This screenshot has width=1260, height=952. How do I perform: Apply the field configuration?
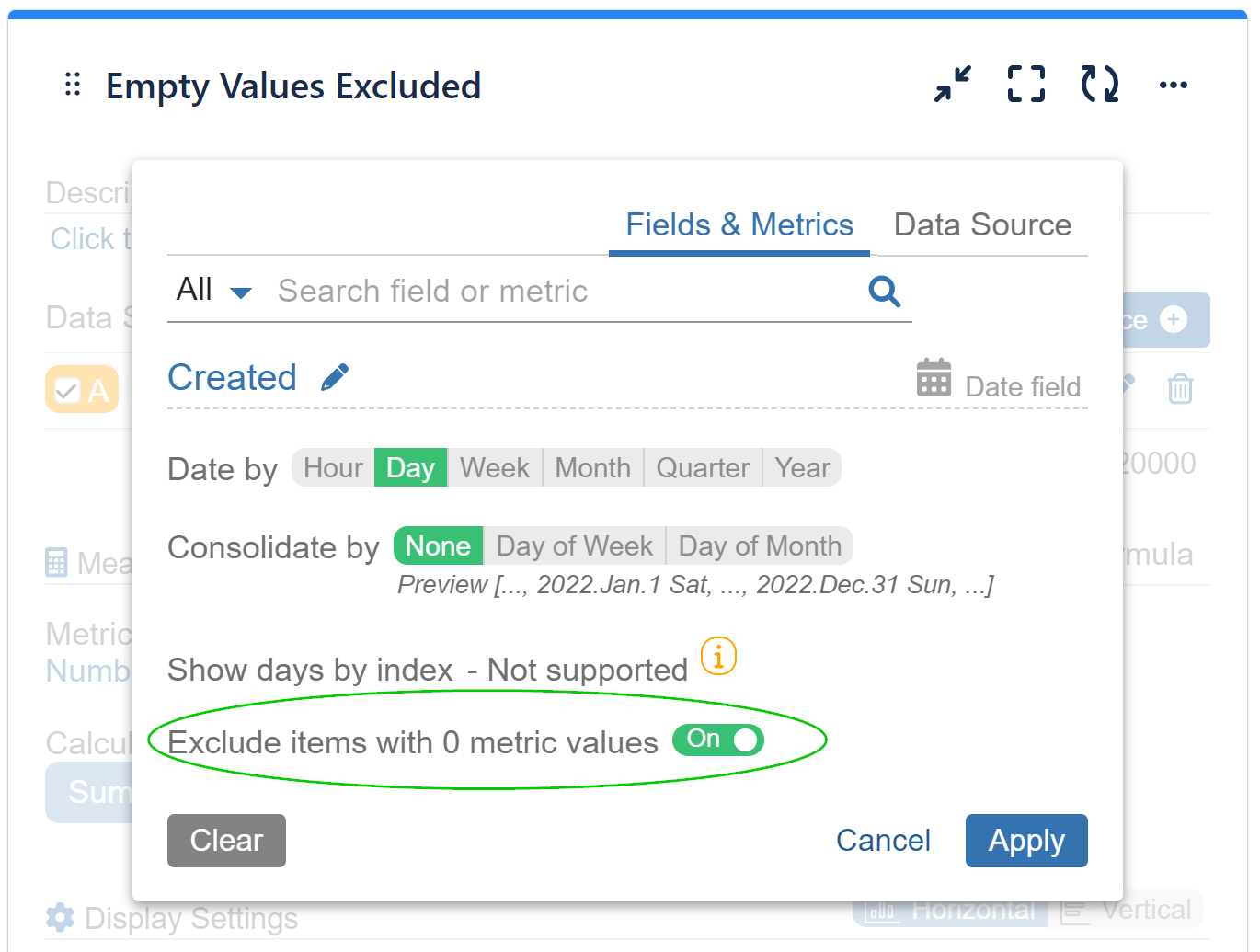1026,840
